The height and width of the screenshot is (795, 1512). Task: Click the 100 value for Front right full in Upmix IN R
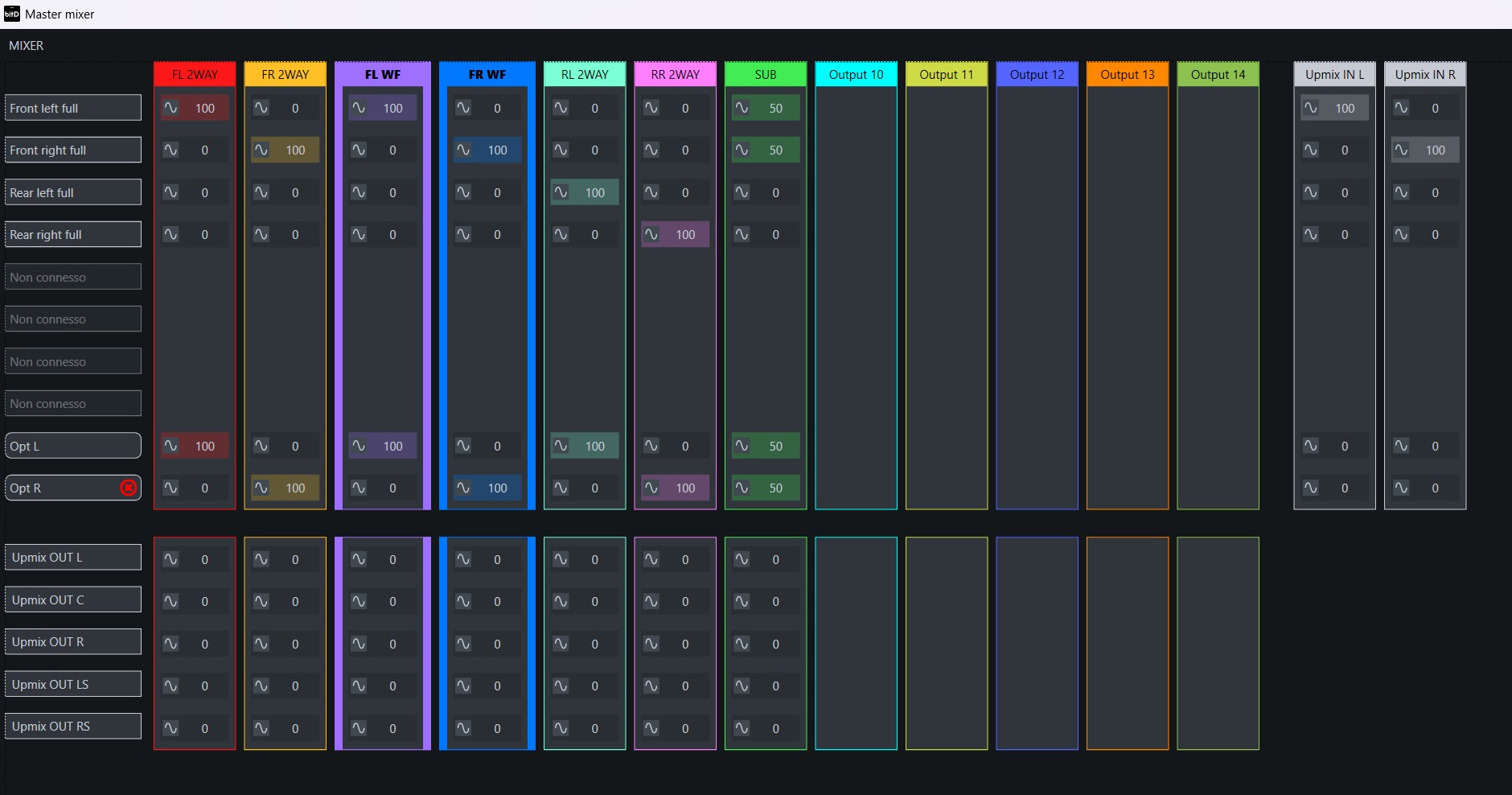click(1436, 150)
